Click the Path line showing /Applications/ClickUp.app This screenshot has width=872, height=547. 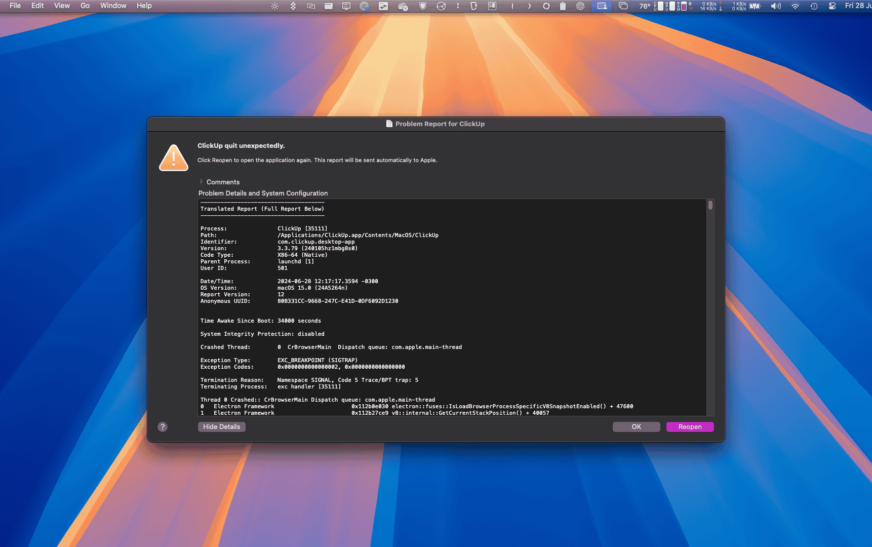[319, 235]
